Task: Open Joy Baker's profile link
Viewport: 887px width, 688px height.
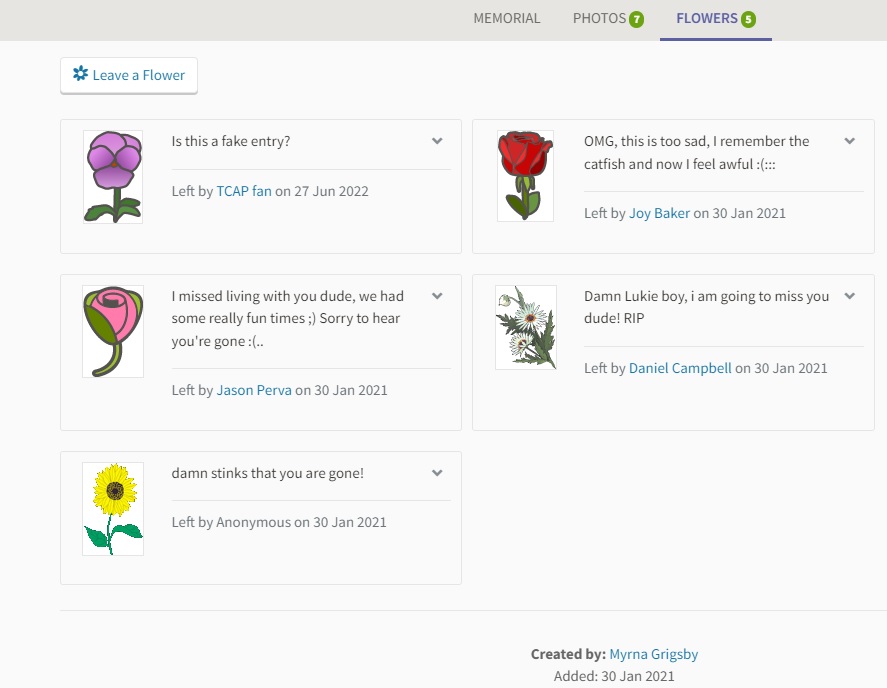Action: point(660,213)
